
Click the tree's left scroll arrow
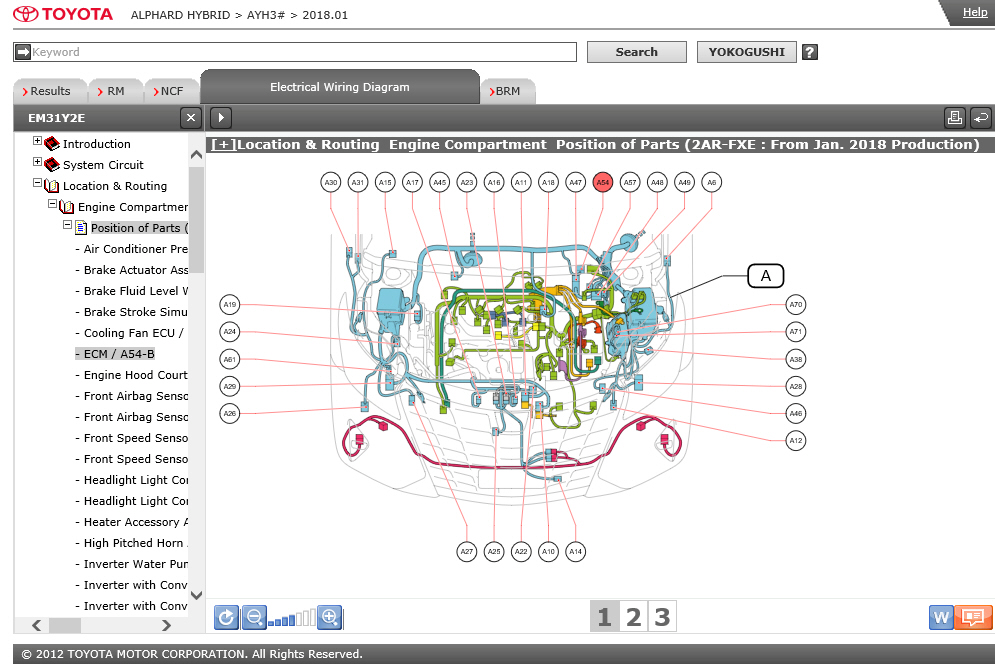(x=37, y=625)
